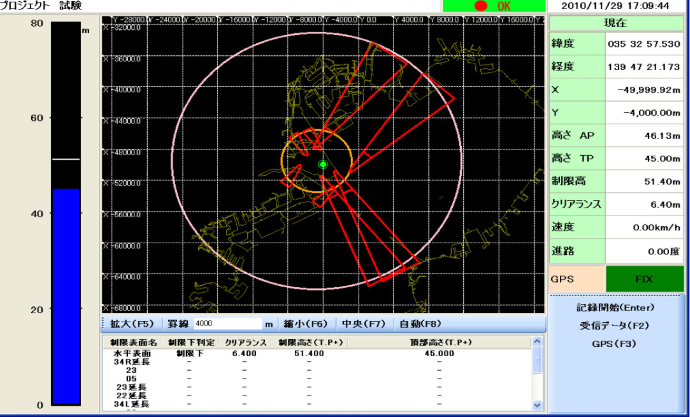Select the 05 surface row
Viewport: 690px width, 417px height.
[316, 379]
